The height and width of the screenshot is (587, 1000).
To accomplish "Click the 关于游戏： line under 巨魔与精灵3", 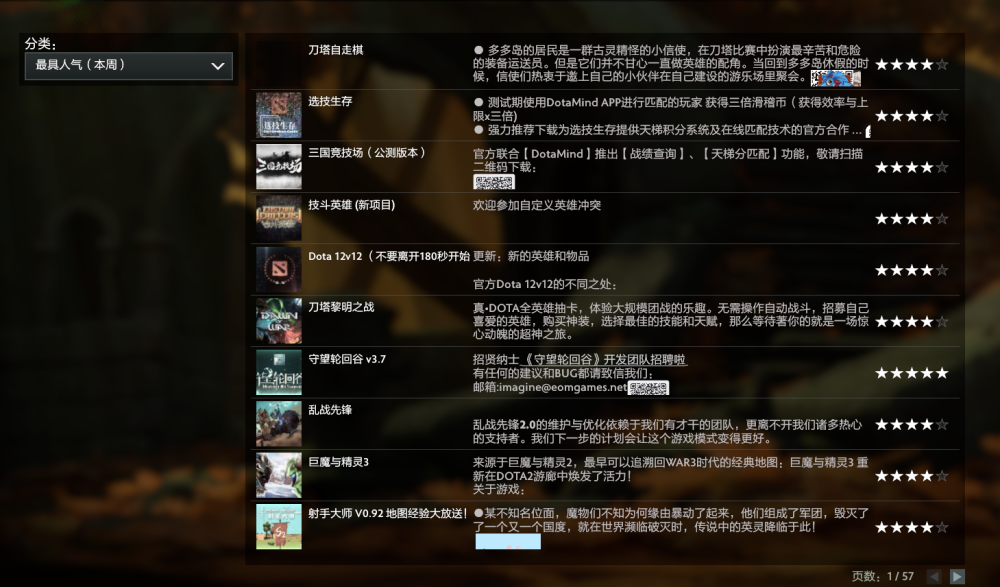I will [499, 489].
